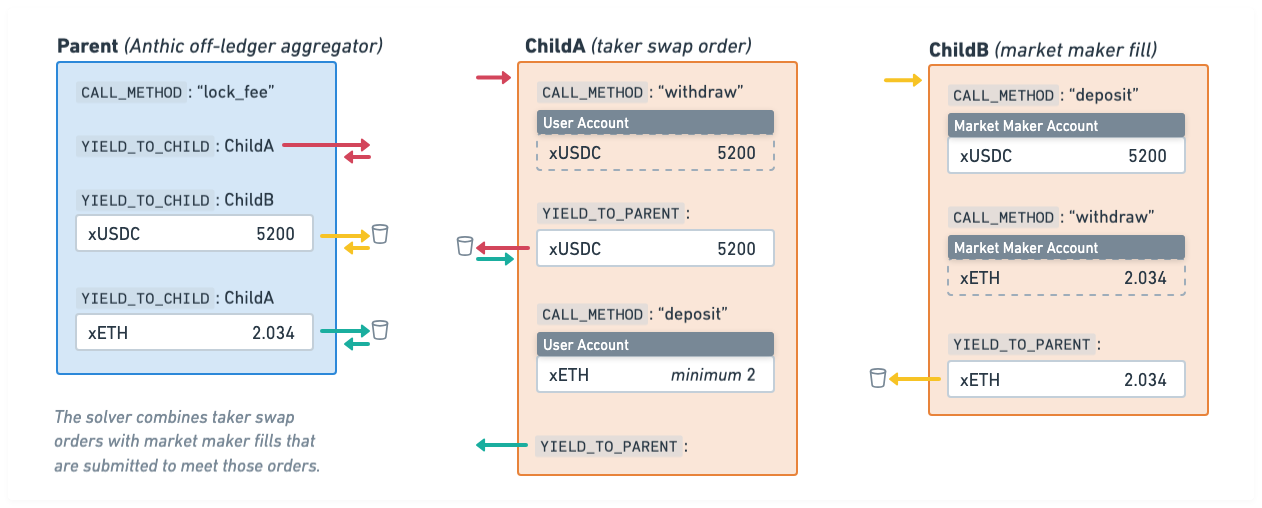Click the xETH minimum 2 box
1262x508 pixels.
pos(655,375)
